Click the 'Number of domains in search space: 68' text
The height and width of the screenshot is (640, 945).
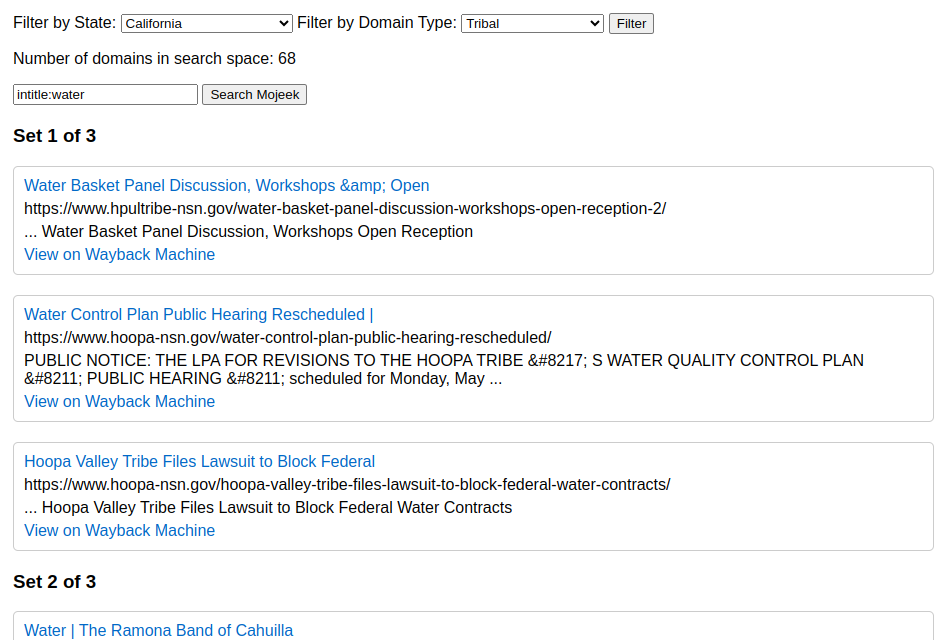154,58
